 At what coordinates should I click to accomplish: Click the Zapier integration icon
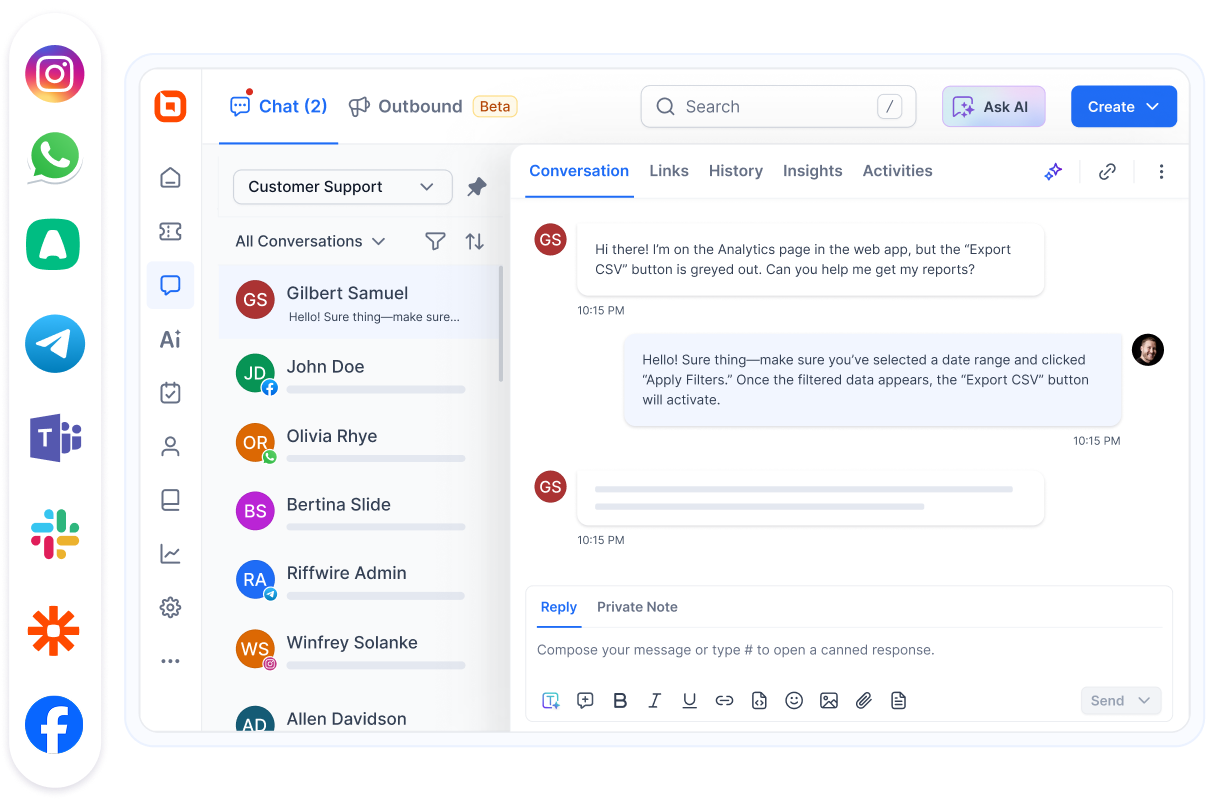[x=54, y=629]
